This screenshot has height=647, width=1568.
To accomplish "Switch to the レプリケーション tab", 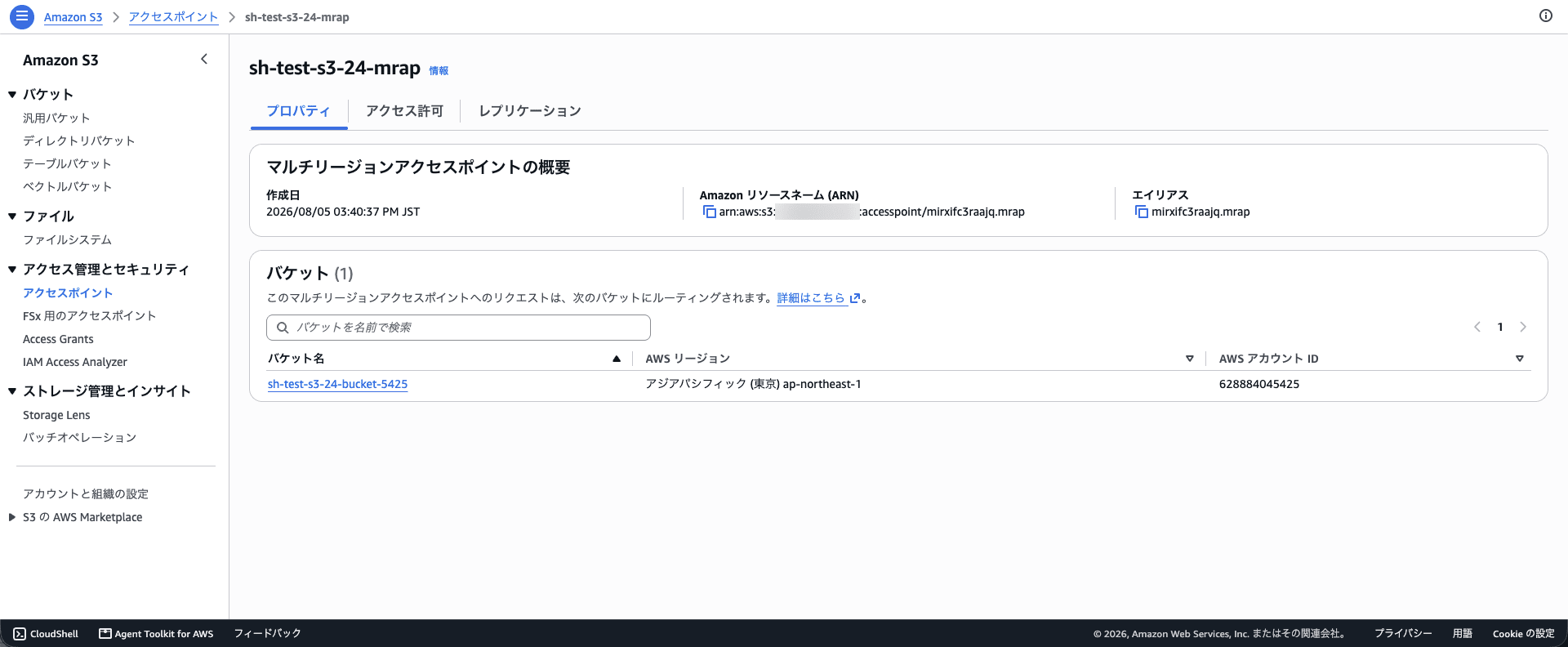I will coord(529,111).
